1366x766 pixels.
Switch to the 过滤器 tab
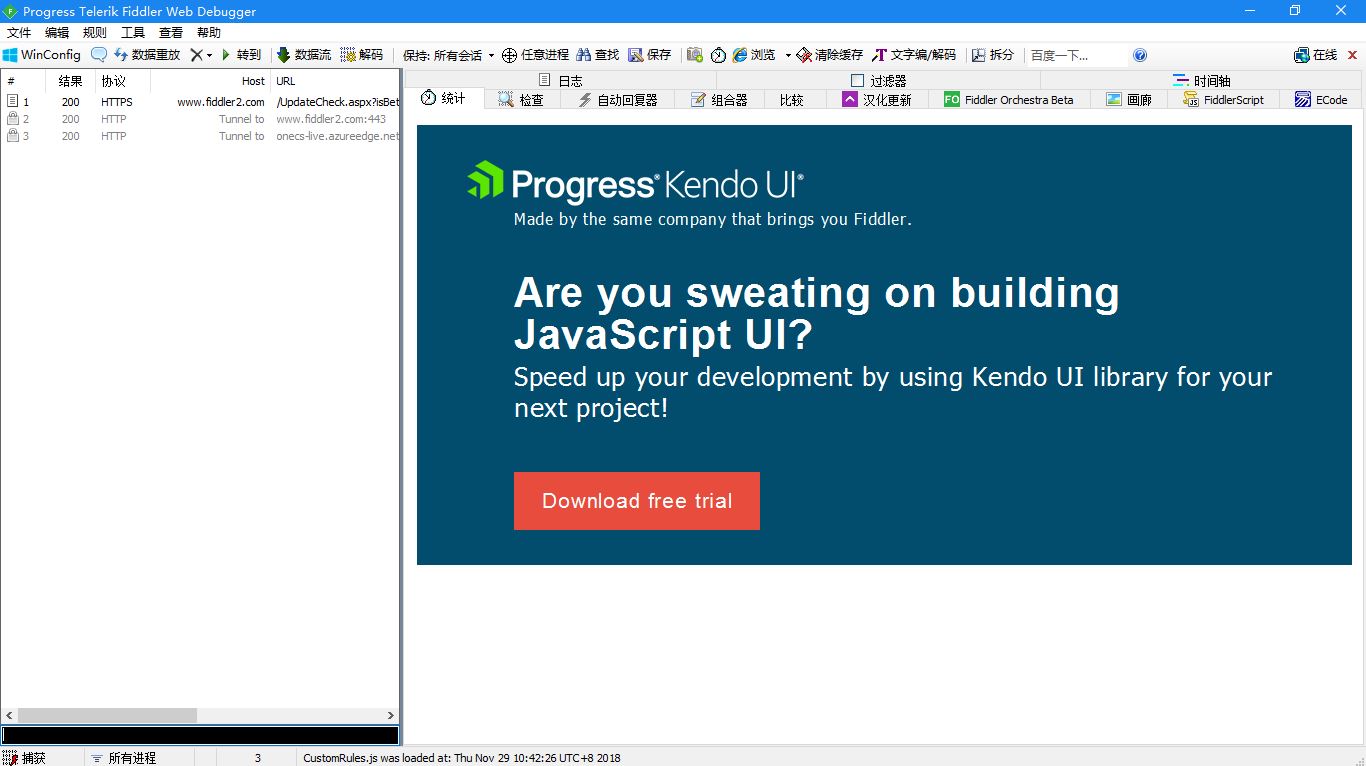tap(878, 80)
